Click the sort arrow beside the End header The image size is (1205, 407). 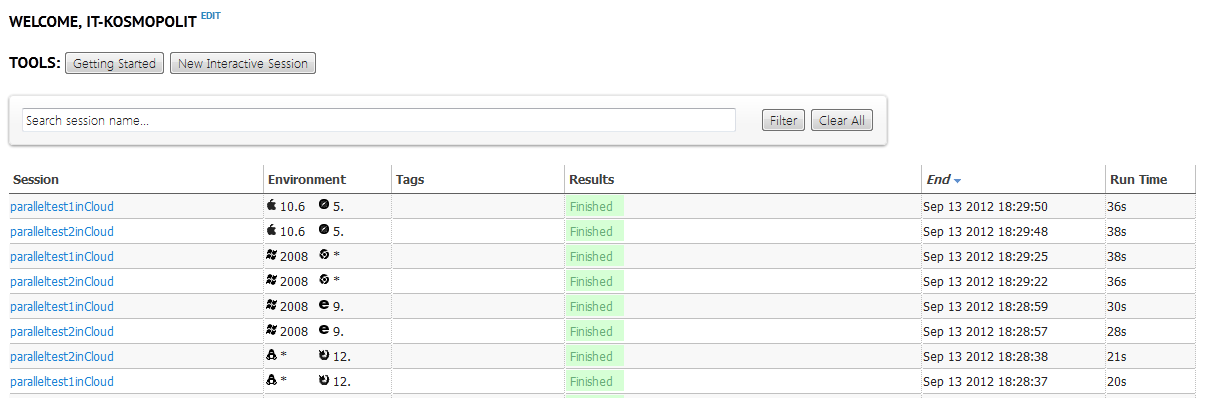pyautogui.click(x=957, y=181)
